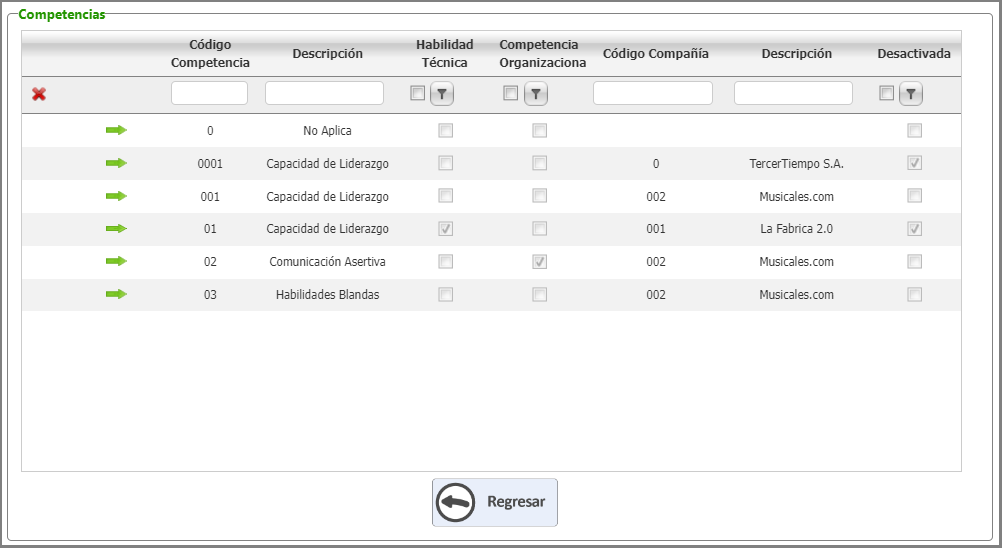Click Musicales.com in Comunicación Asertiva row
The height and width of the screenshot is (548, 1002).
pyautogui.click(x=796, y=261)
